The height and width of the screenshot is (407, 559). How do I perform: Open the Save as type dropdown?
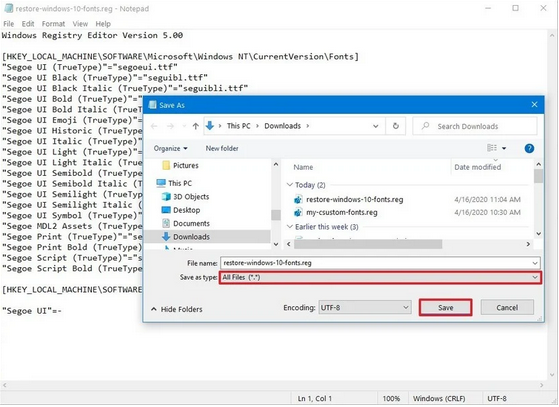pyautogui.click(x=380, y=277)
